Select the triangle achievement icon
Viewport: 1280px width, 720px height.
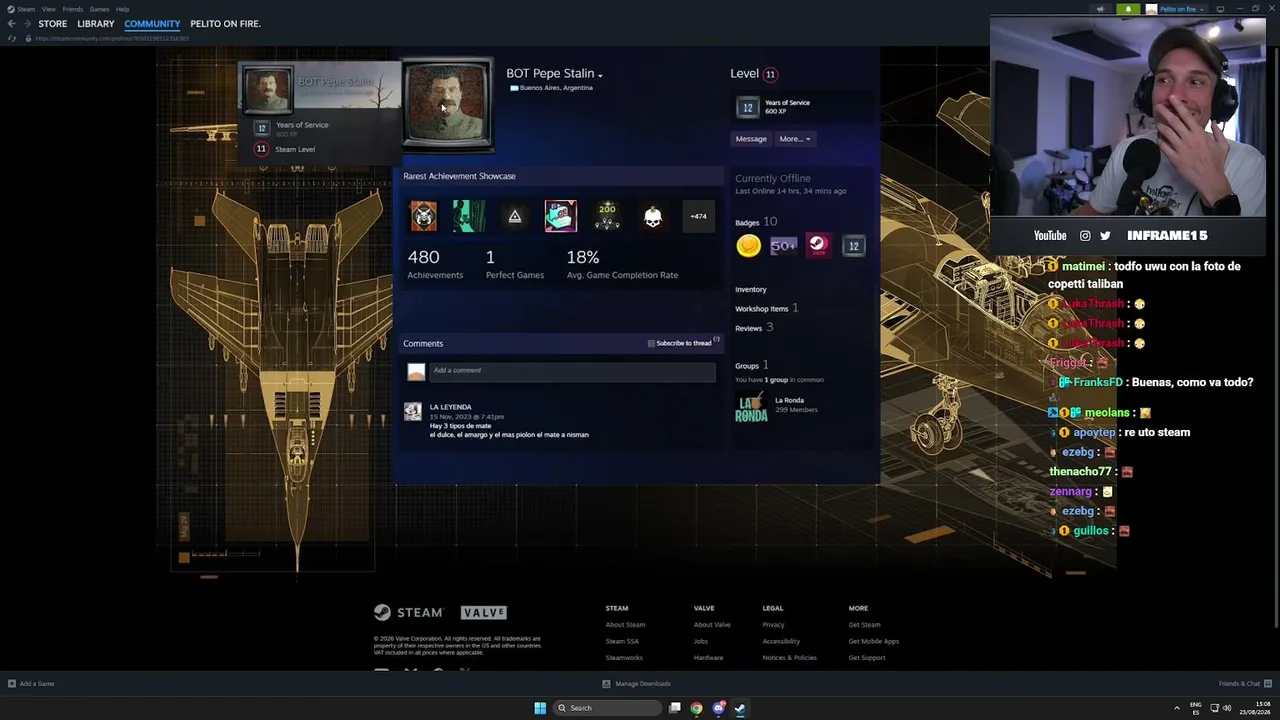coord(515,216)
